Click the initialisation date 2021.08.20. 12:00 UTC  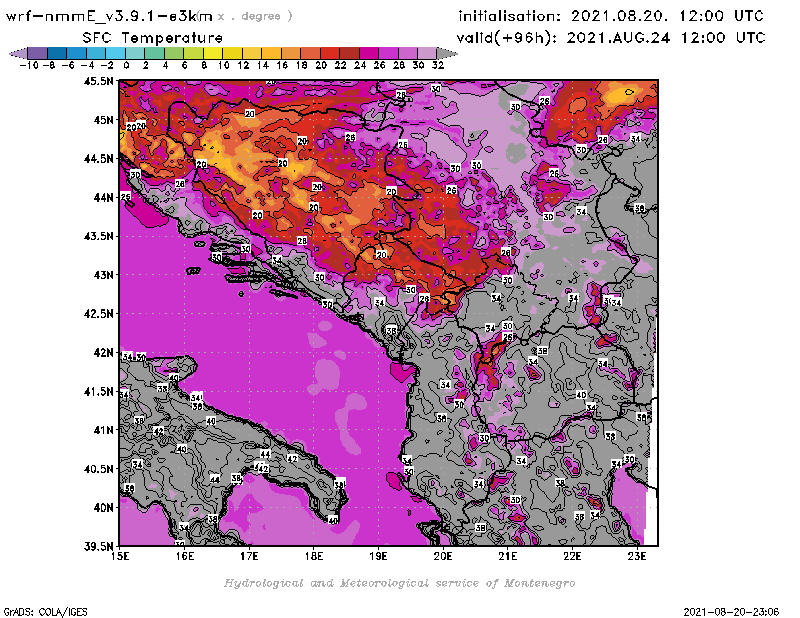611,16
